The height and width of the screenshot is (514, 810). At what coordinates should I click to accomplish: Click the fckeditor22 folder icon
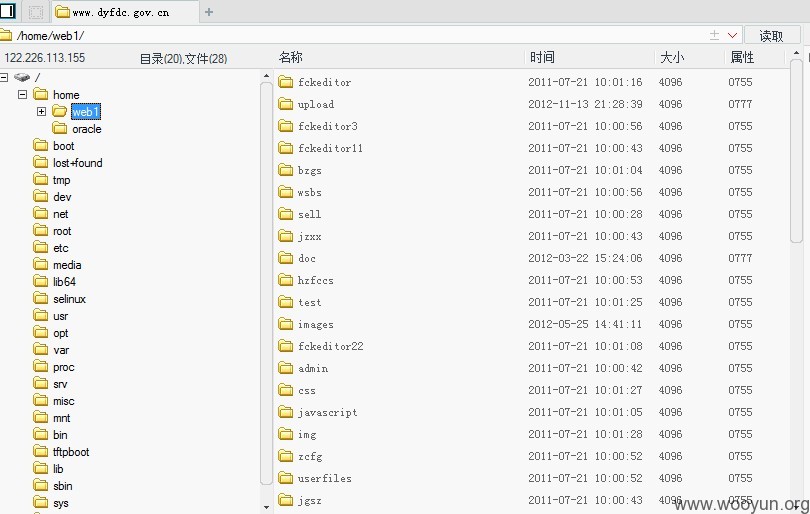[286, 346]
